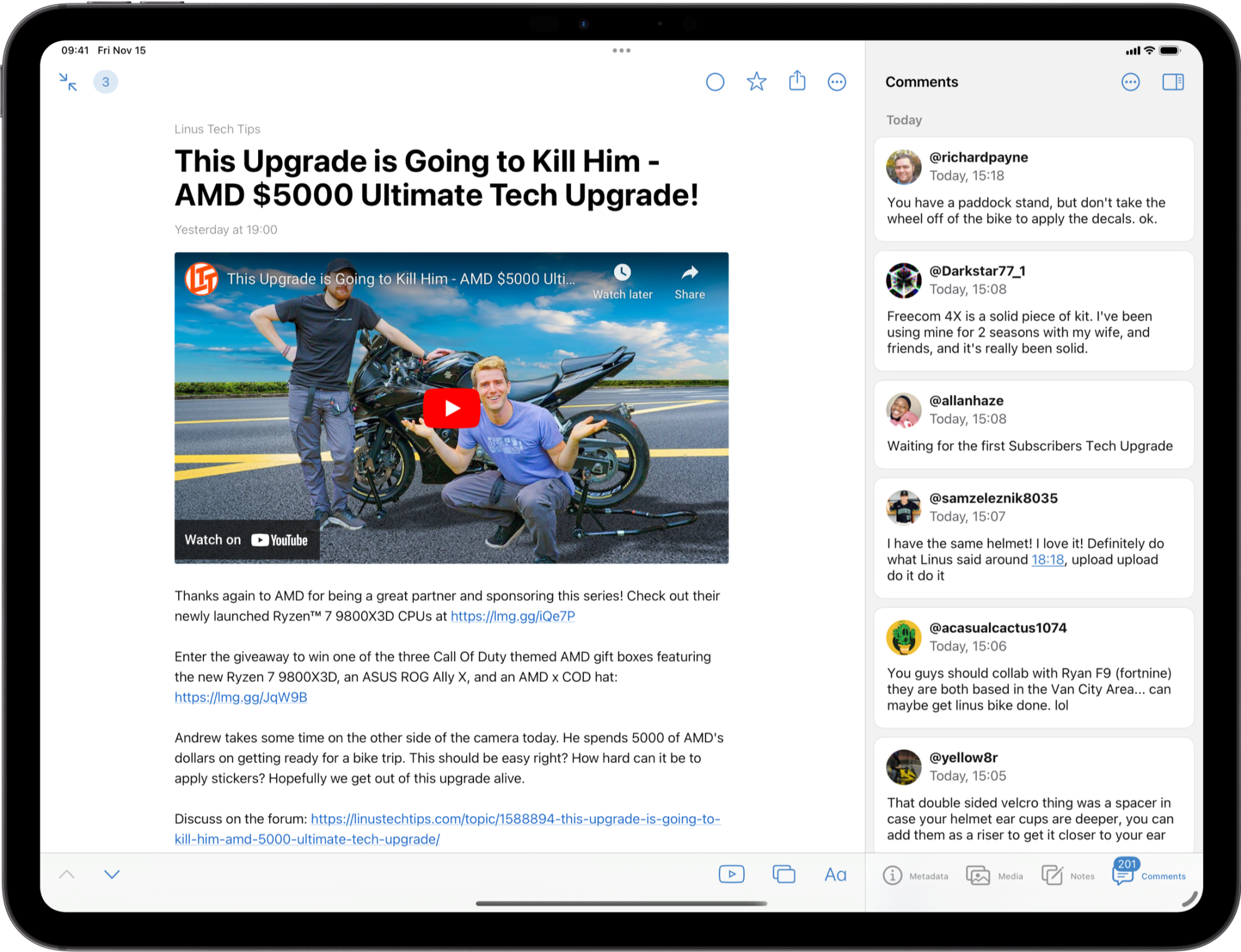Click 'Yesterday at 19:00' publish date
Viewport: 1241px width, 952px height.
click(x=226, y=229)
